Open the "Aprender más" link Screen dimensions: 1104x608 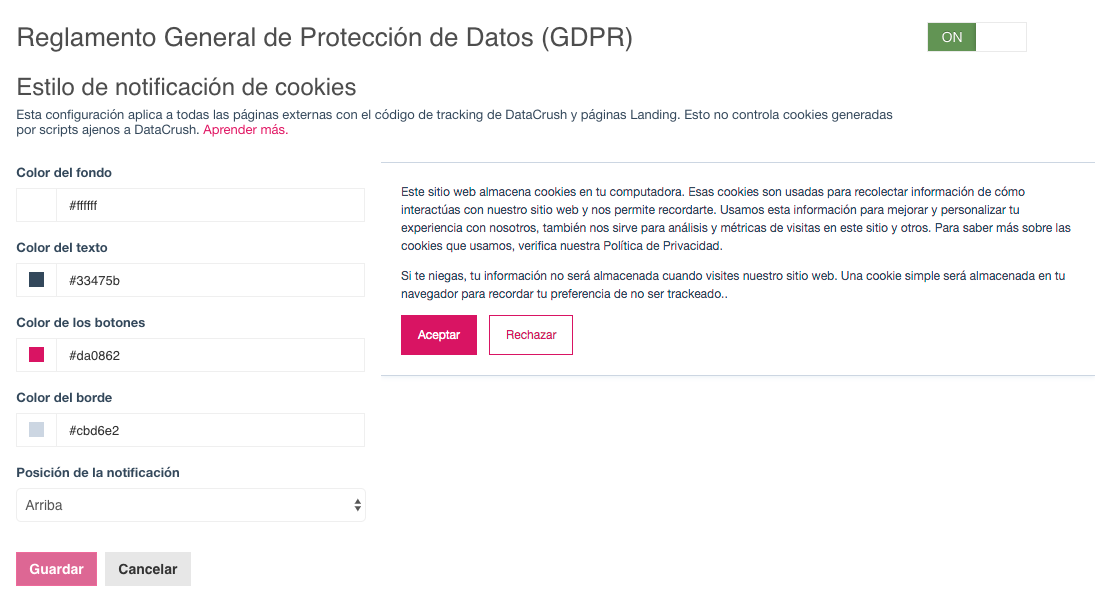[x=244, y=129]
